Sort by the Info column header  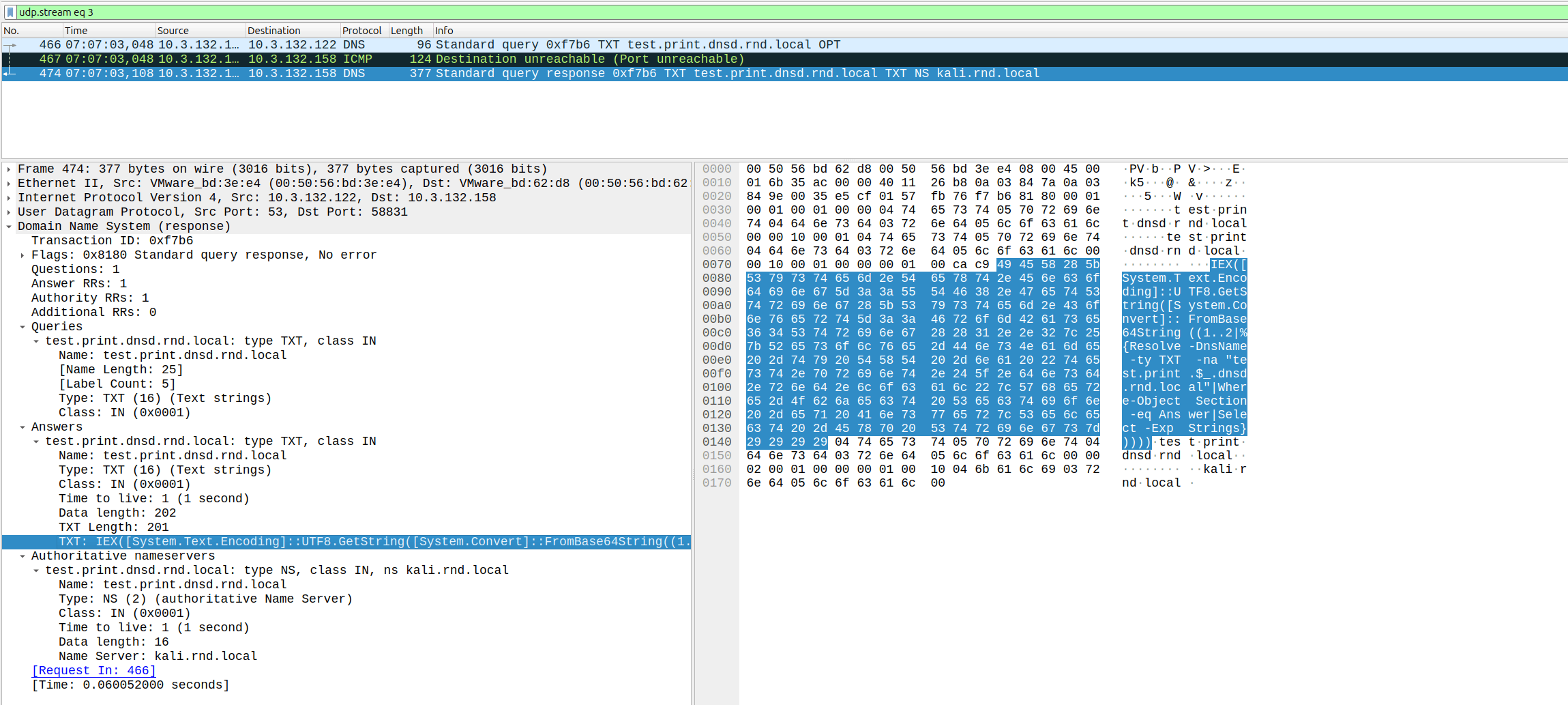pyautogui.click(x=1000, y=31)
